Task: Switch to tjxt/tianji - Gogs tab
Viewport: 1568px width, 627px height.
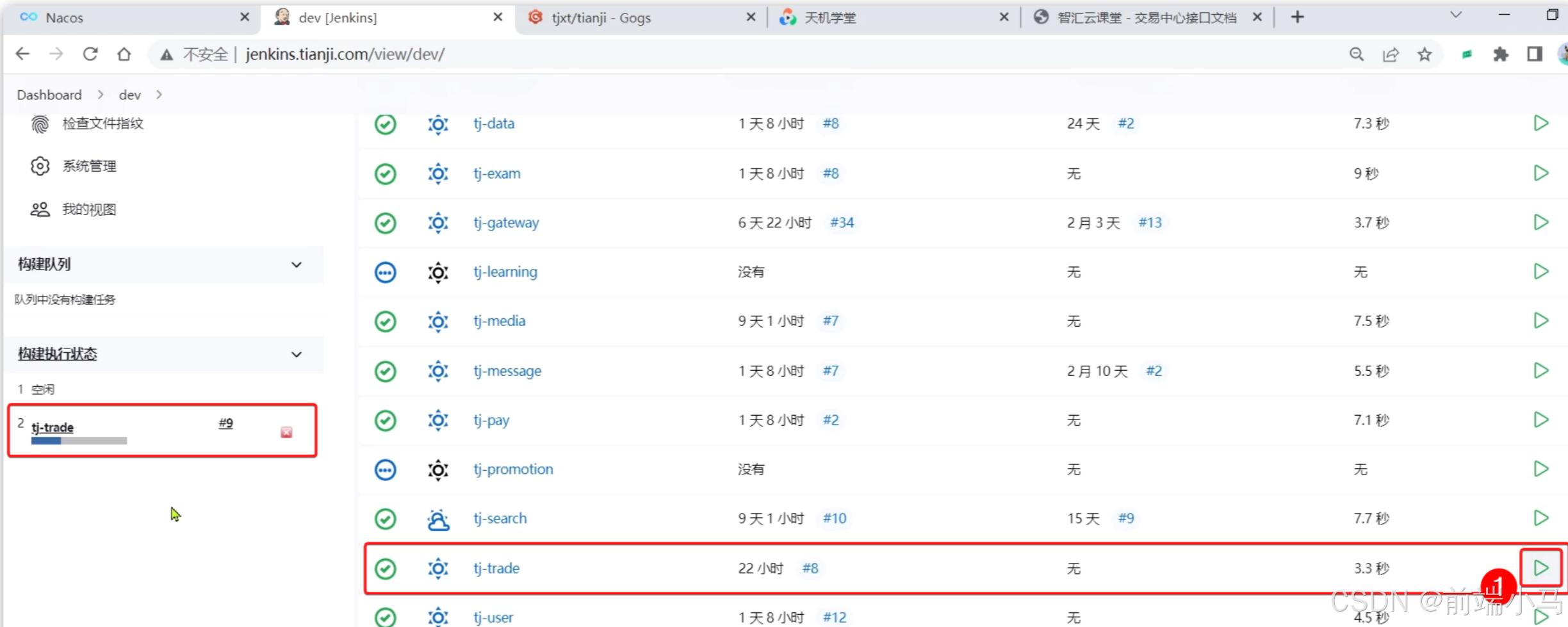Action: 641,17
